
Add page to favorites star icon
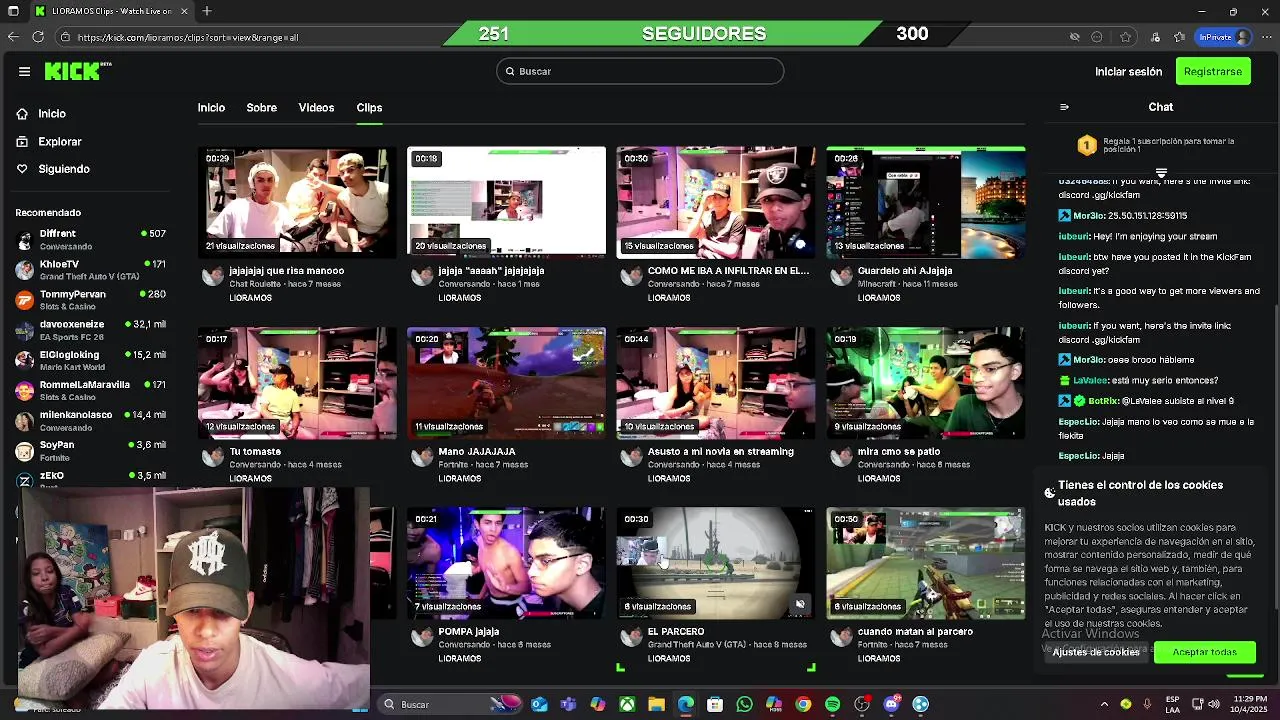(1126, 37)
